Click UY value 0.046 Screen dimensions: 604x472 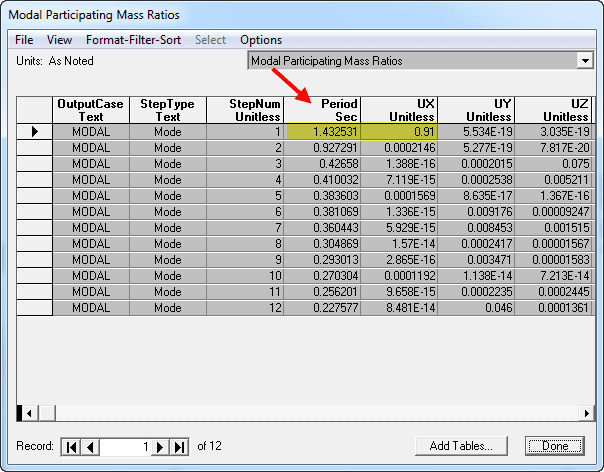point(476,308)
